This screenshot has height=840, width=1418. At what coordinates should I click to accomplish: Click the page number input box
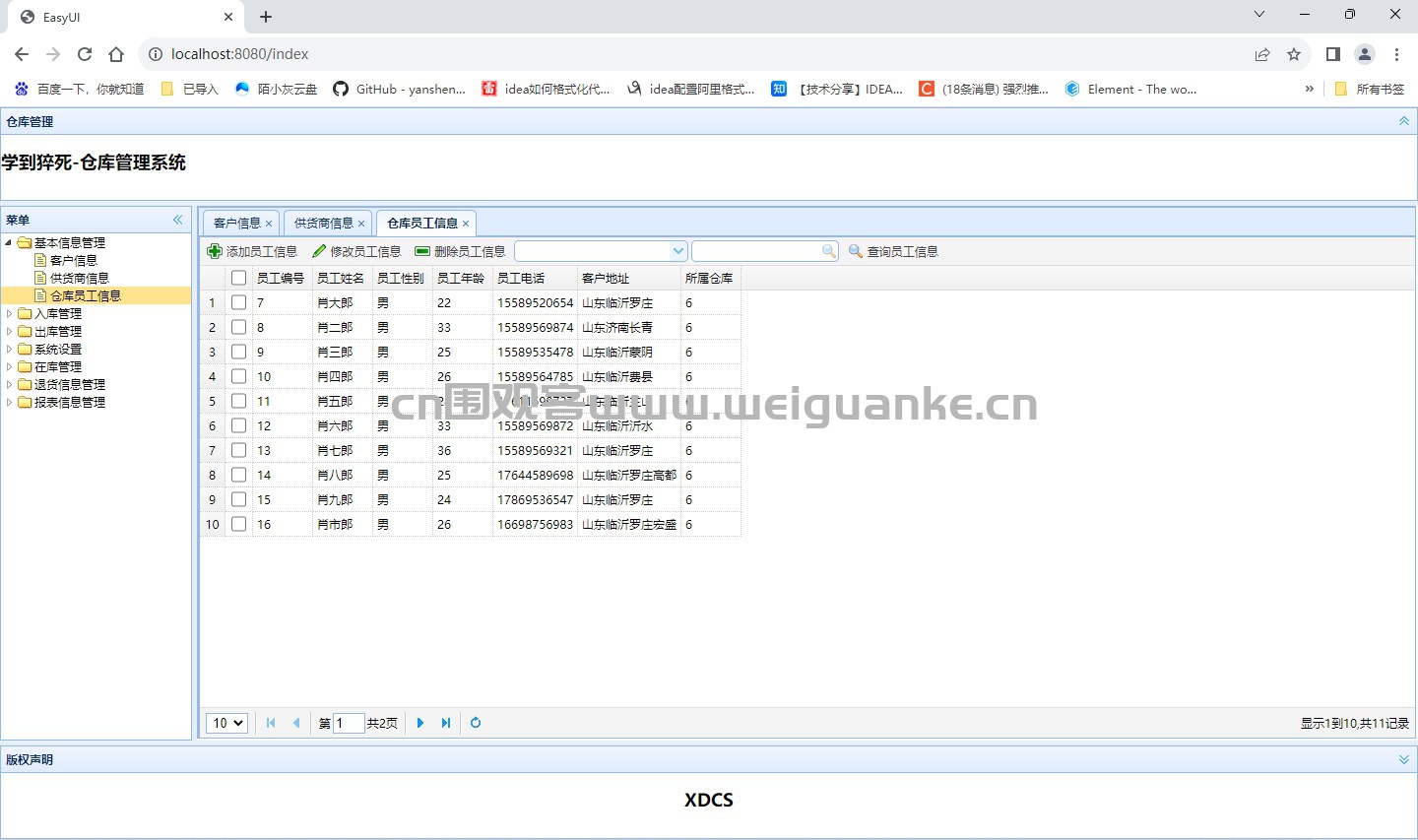pos(349,723)
